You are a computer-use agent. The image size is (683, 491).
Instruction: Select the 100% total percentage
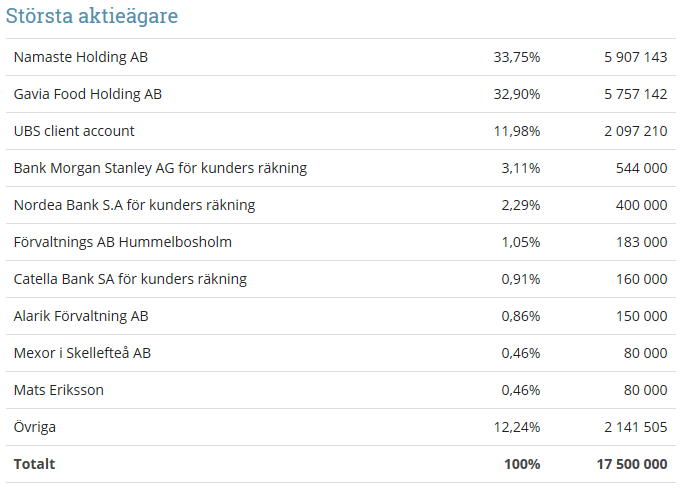click(522, 464)
